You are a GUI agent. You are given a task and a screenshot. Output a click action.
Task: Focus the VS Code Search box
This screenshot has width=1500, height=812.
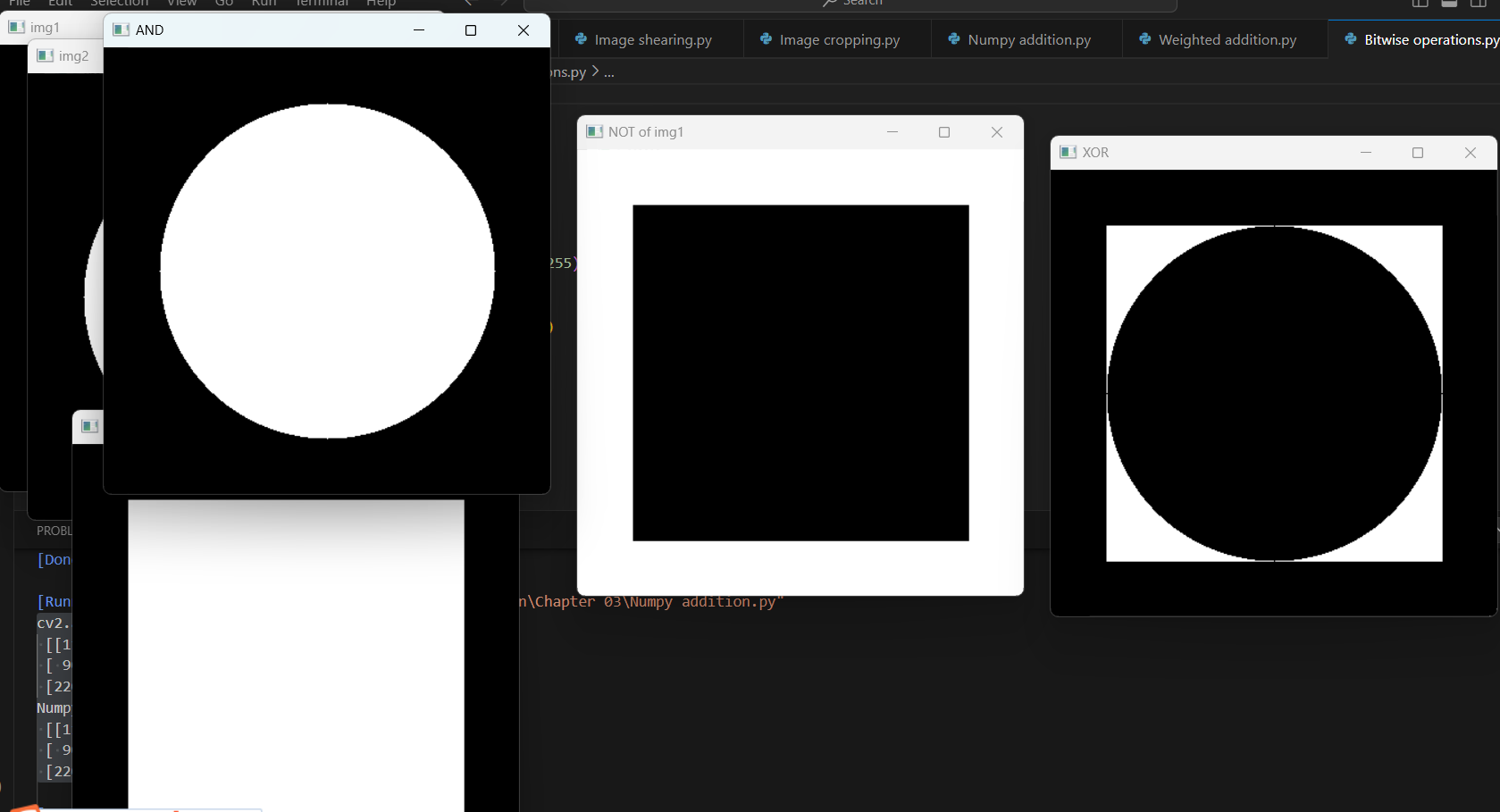coord(850,4)
